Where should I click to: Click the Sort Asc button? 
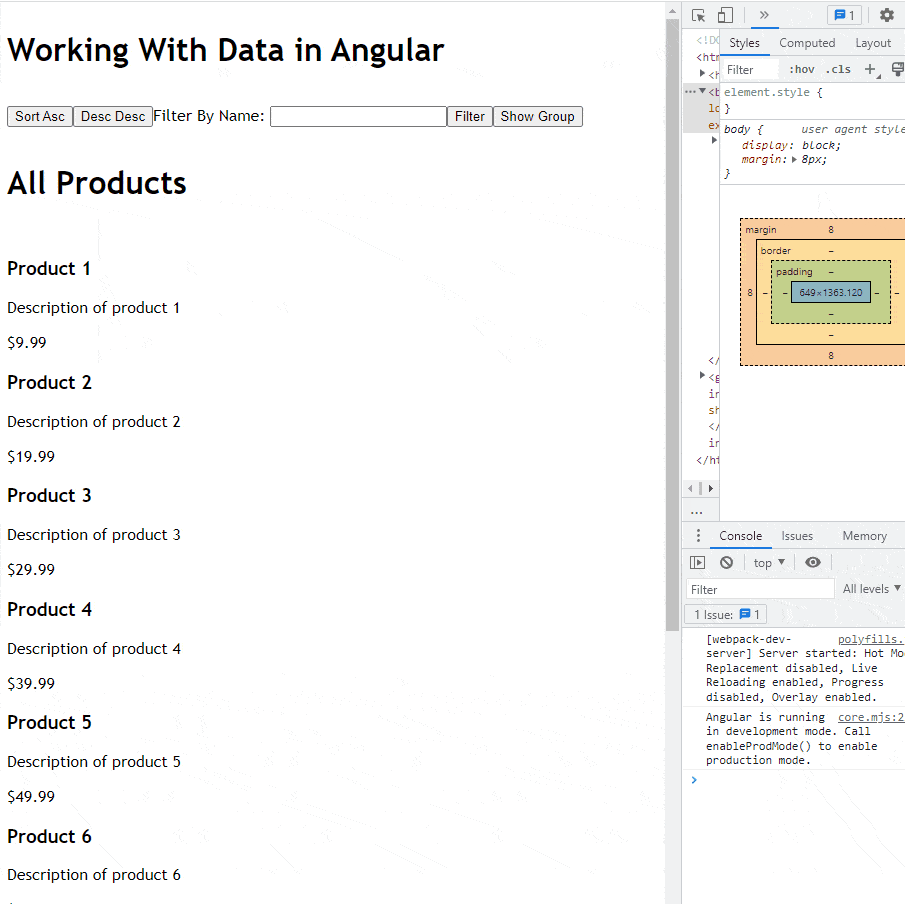point(40,116)
